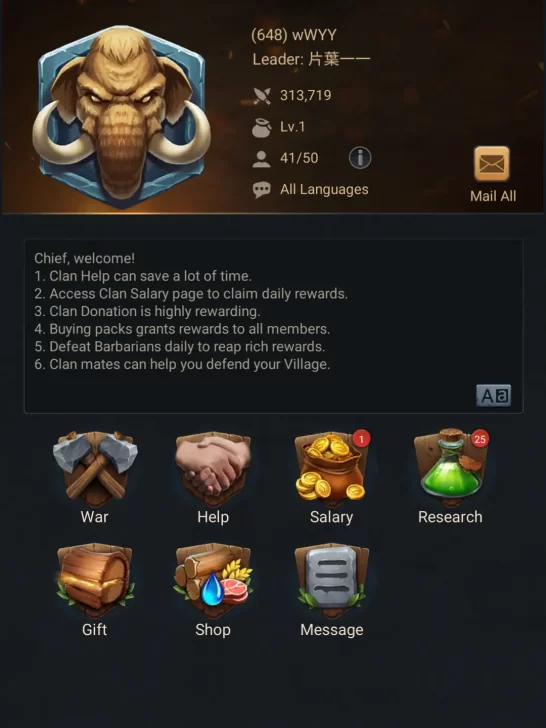Tap the clan level Lv.1 indicator
546x728 pixels.
click(292, 127)
